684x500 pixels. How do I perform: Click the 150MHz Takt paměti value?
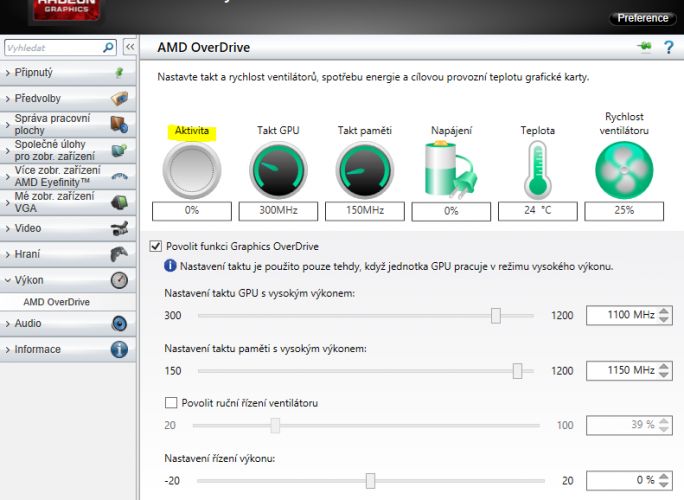(365, 211)
